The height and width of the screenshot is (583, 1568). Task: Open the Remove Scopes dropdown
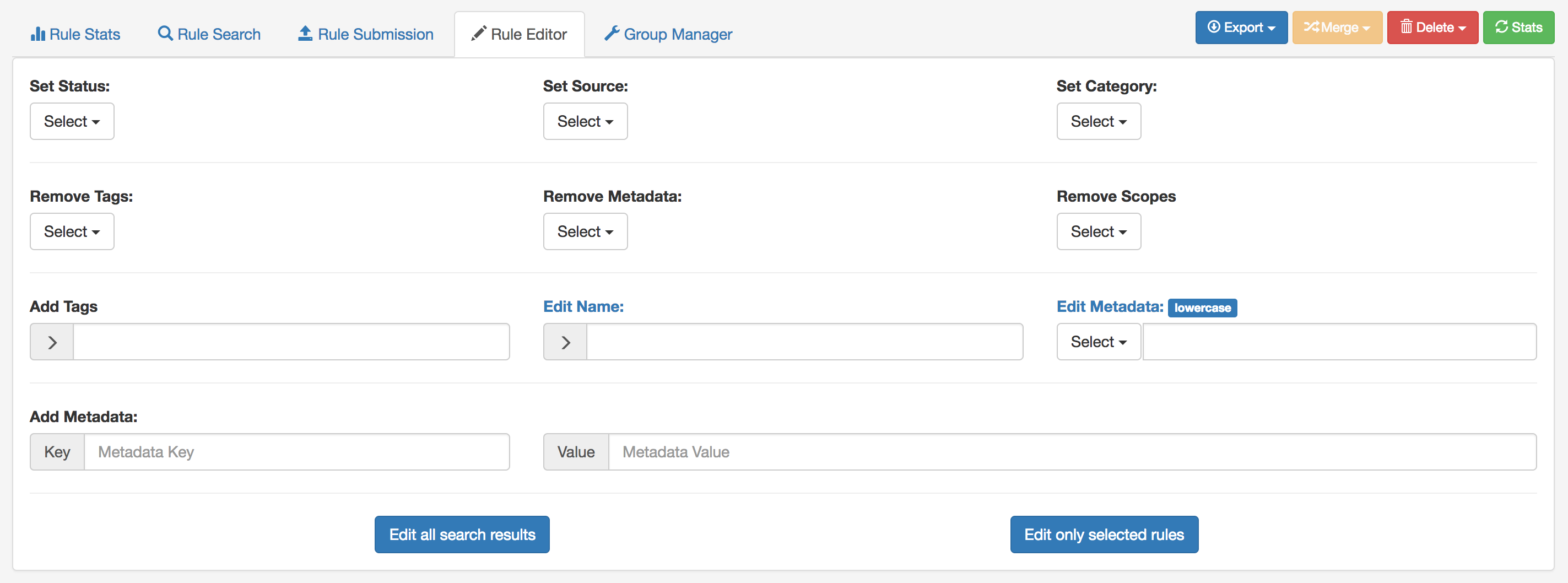(1098, 232)
